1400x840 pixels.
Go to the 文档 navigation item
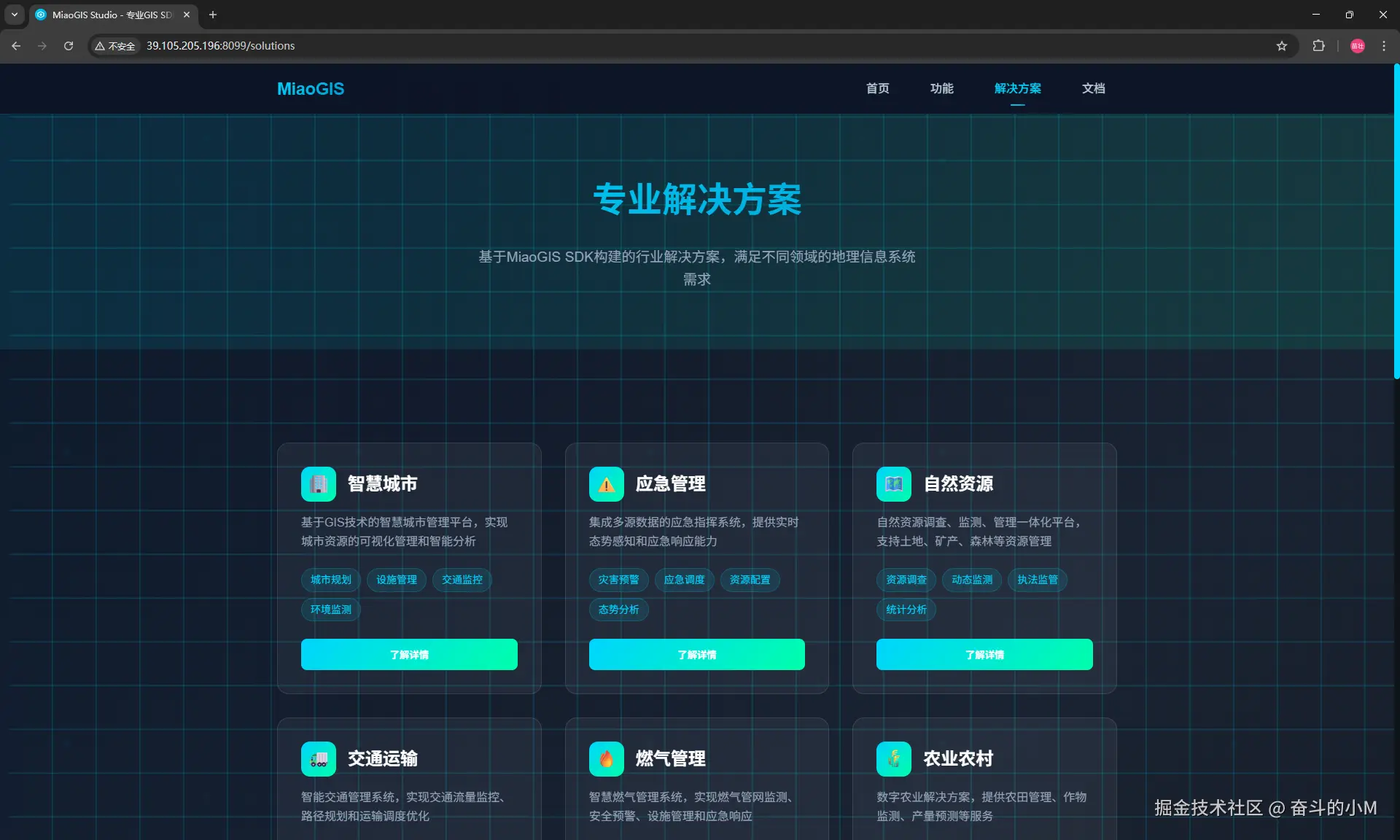pos(1093,88)
